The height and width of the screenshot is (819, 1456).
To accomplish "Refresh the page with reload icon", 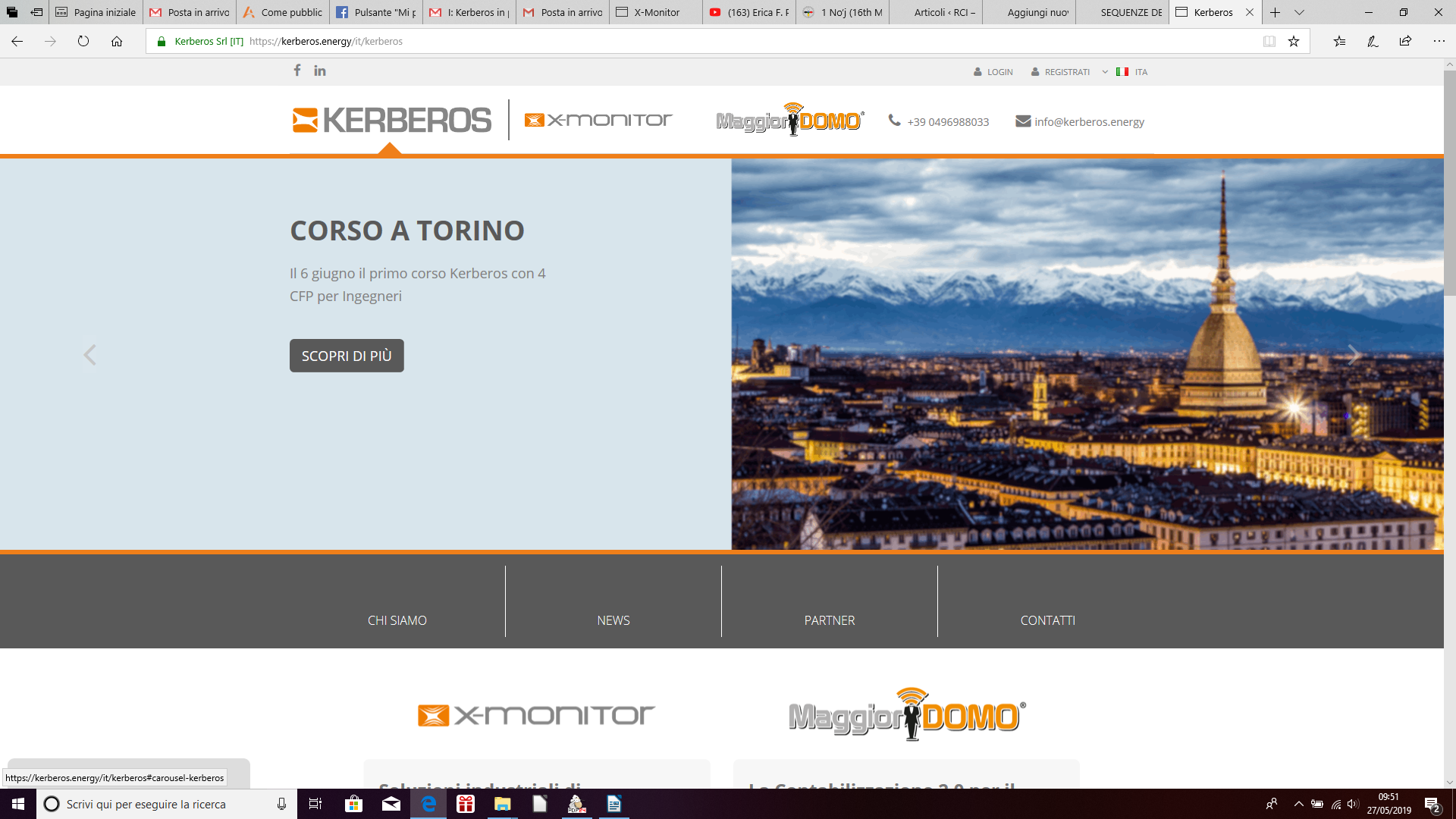I will pos(83,42).
